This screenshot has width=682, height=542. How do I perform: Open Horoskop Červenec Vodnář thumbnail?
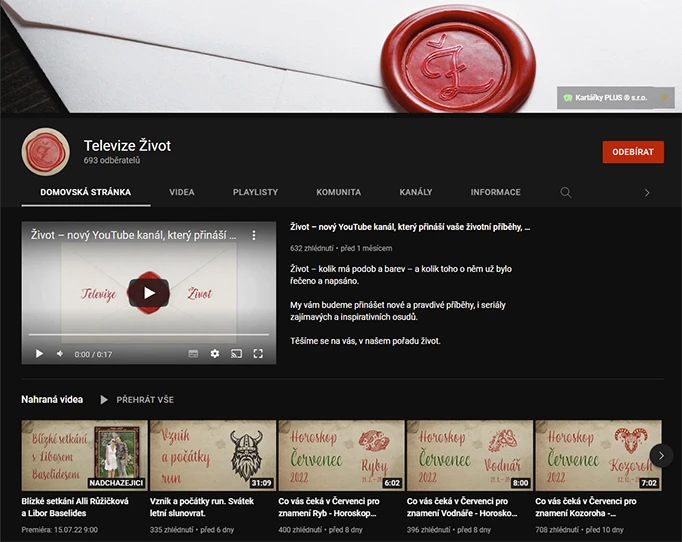click(470, 455)
